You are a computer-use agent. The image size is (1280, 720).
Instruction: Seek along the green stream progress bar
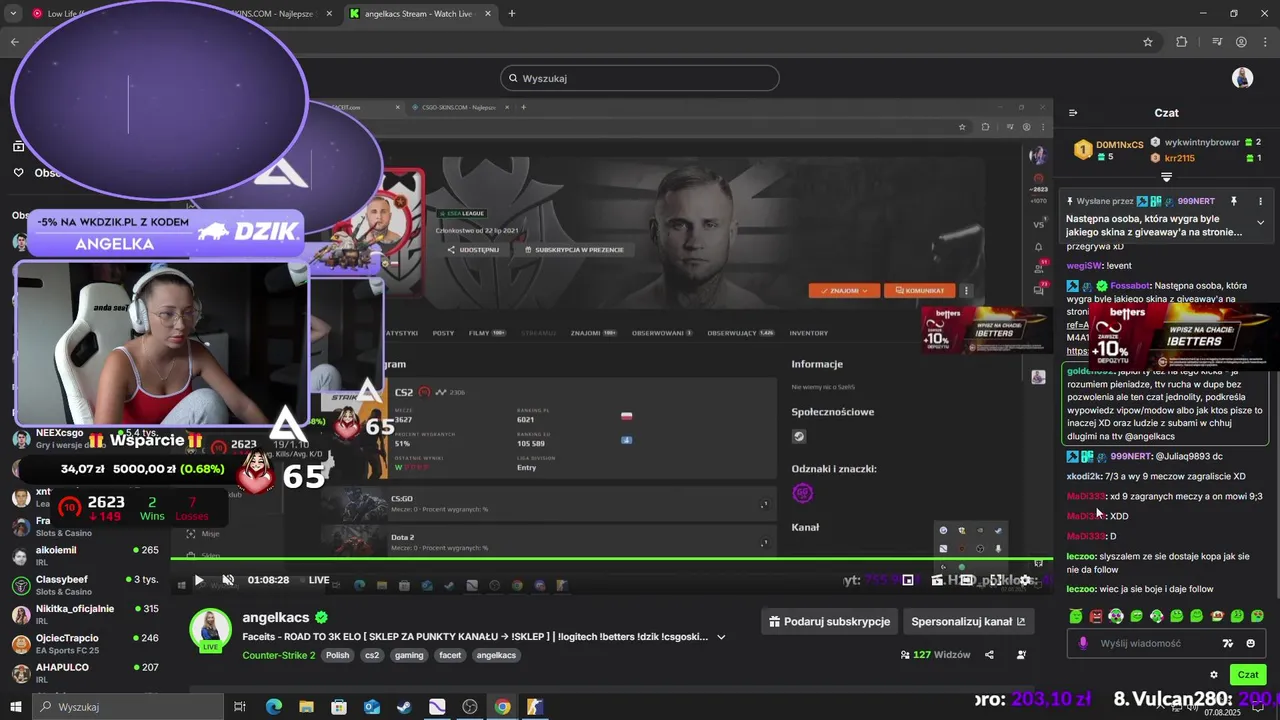611,559
